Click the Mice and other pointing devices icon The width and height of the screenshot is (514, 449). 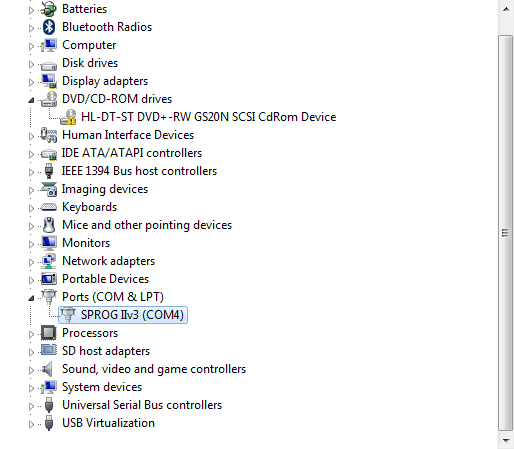49,225
